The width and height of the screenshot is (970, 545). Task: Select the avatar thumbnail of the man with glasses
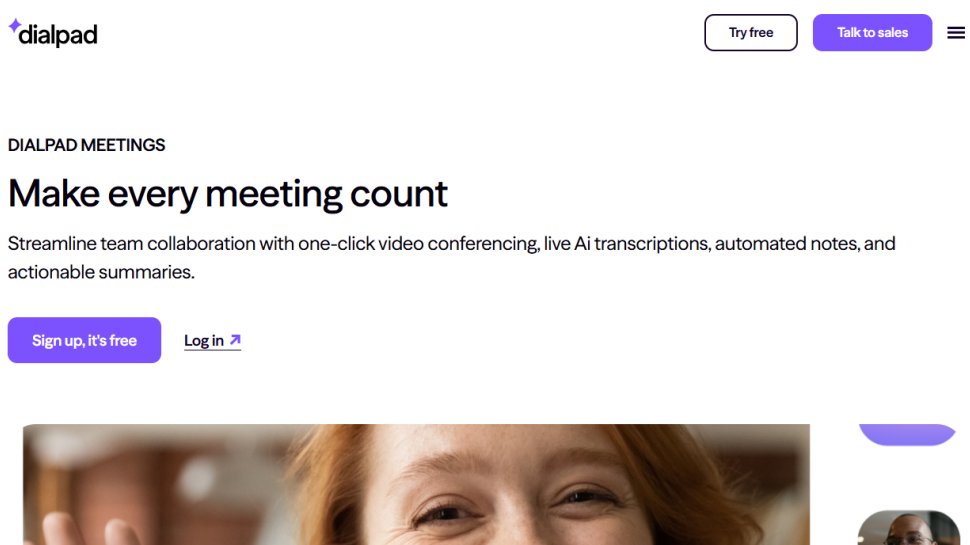point(908,528)
